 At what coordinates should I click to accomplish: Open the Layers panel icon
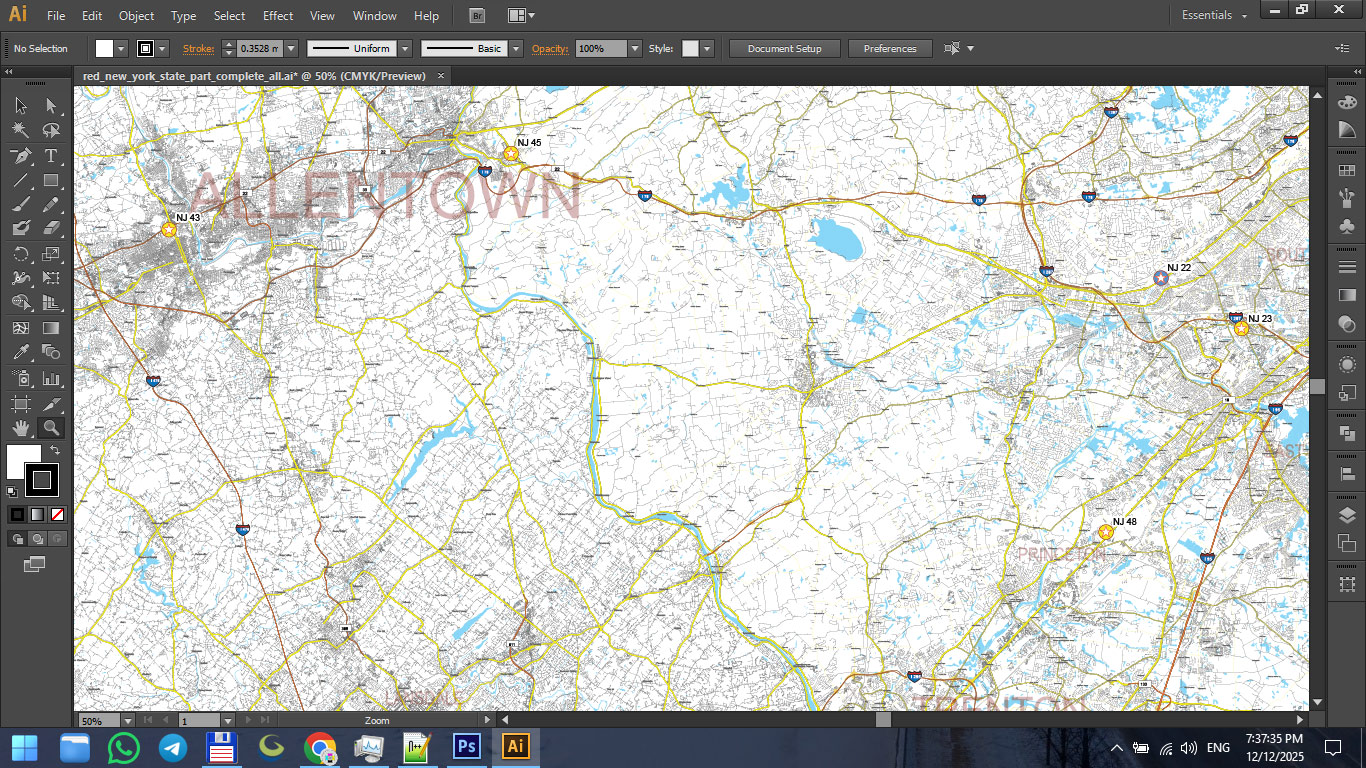(1347, 515)
